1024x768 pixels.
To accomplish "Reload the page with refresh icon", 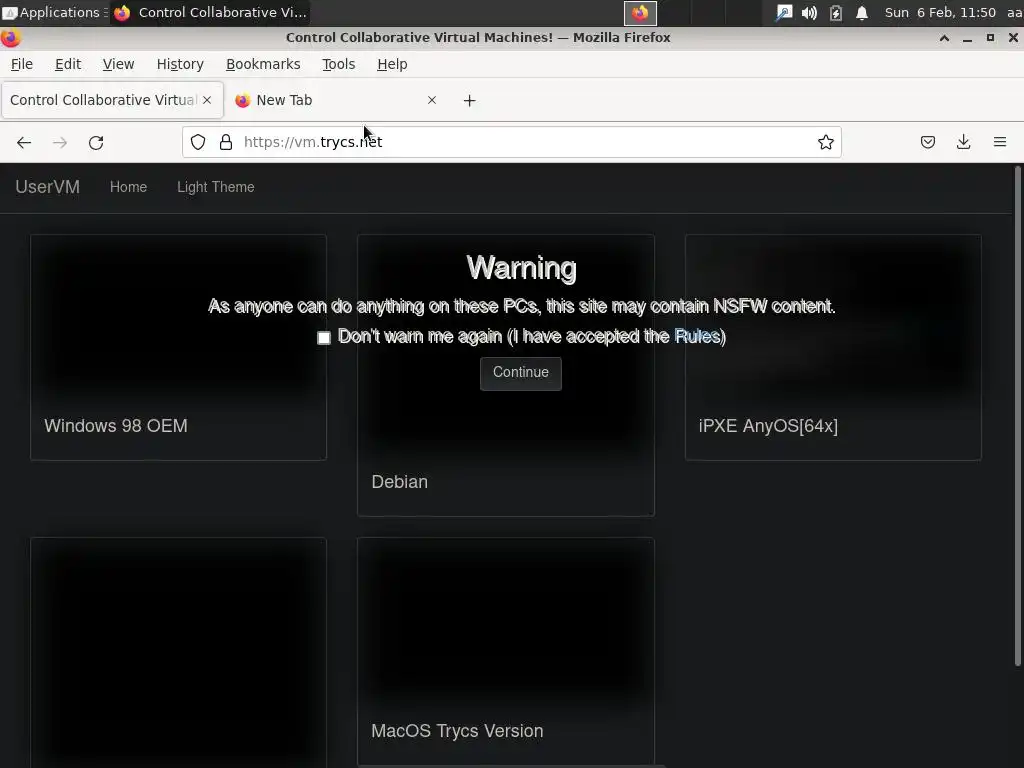I will click(x=96, y=142).
